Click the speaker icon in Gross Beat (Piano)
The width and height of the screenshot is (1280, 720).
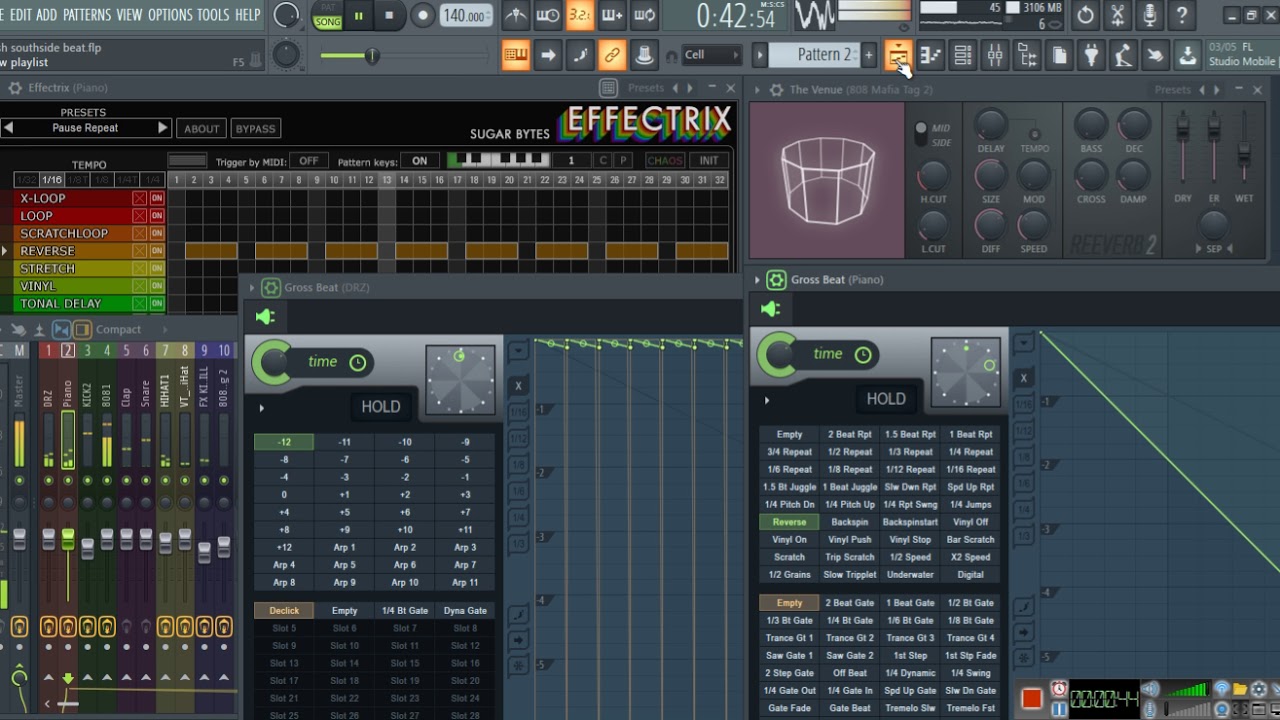770,309
